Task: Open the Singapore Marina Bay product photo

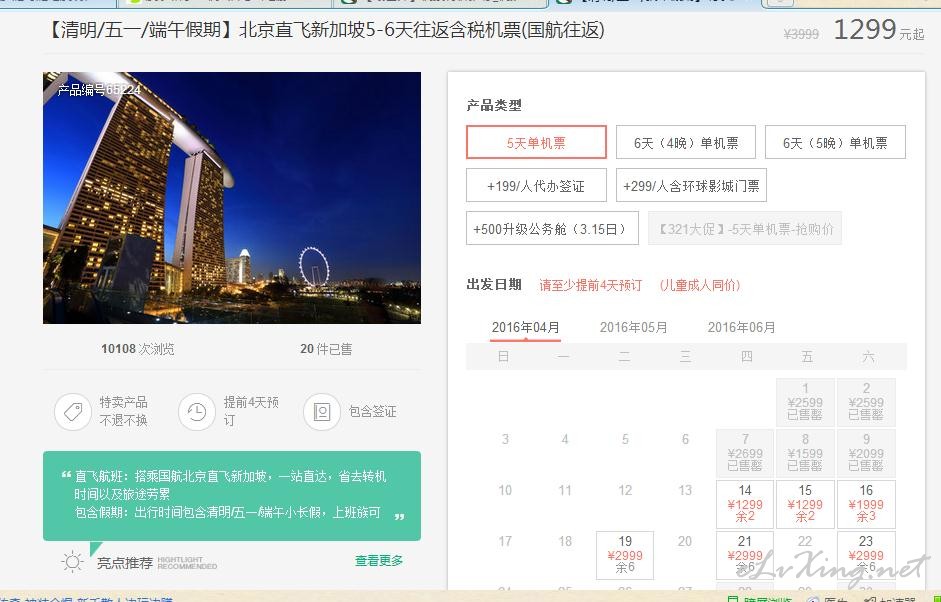Action: point(232,198)
